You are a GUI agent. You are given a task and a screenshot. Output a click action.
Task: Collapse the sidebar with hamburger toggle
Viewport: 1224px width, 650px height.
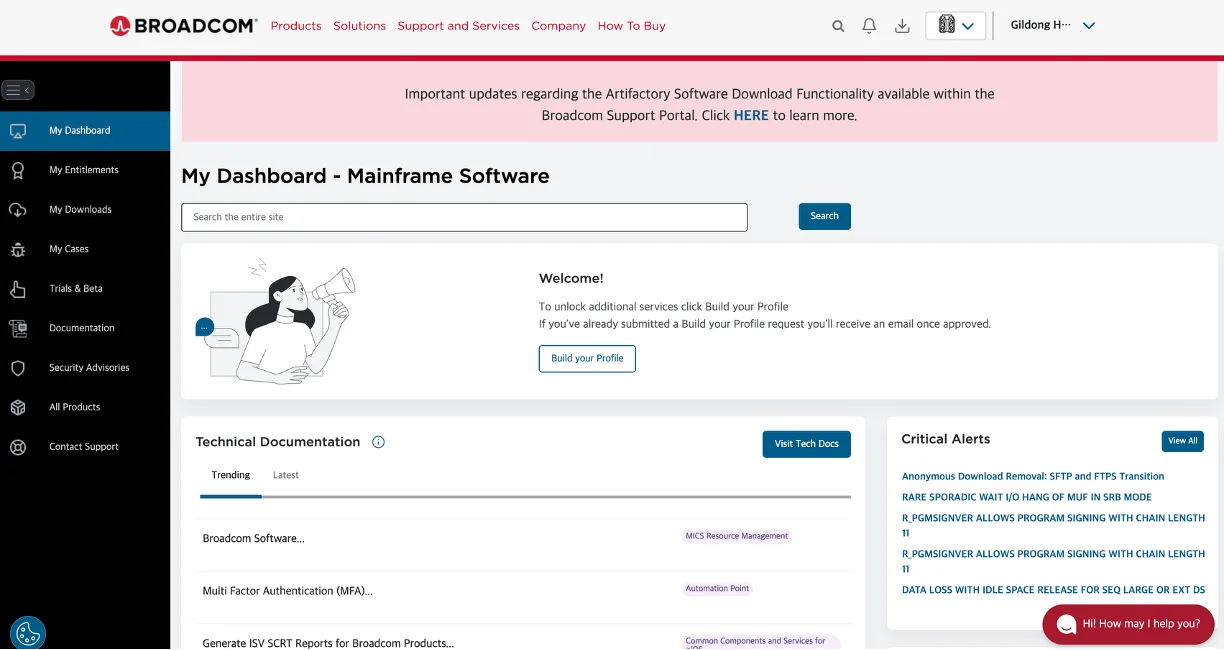pos(18,90)
